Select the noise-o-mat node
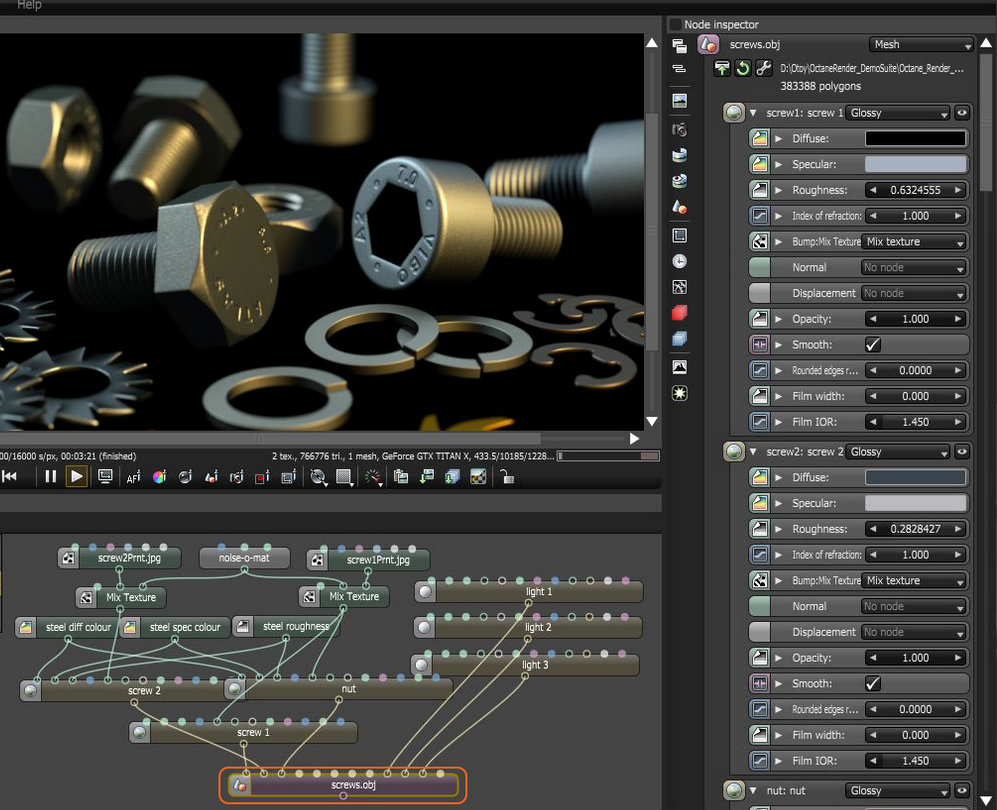The height and width of the screenshot is (810, 997). (244, 558)
